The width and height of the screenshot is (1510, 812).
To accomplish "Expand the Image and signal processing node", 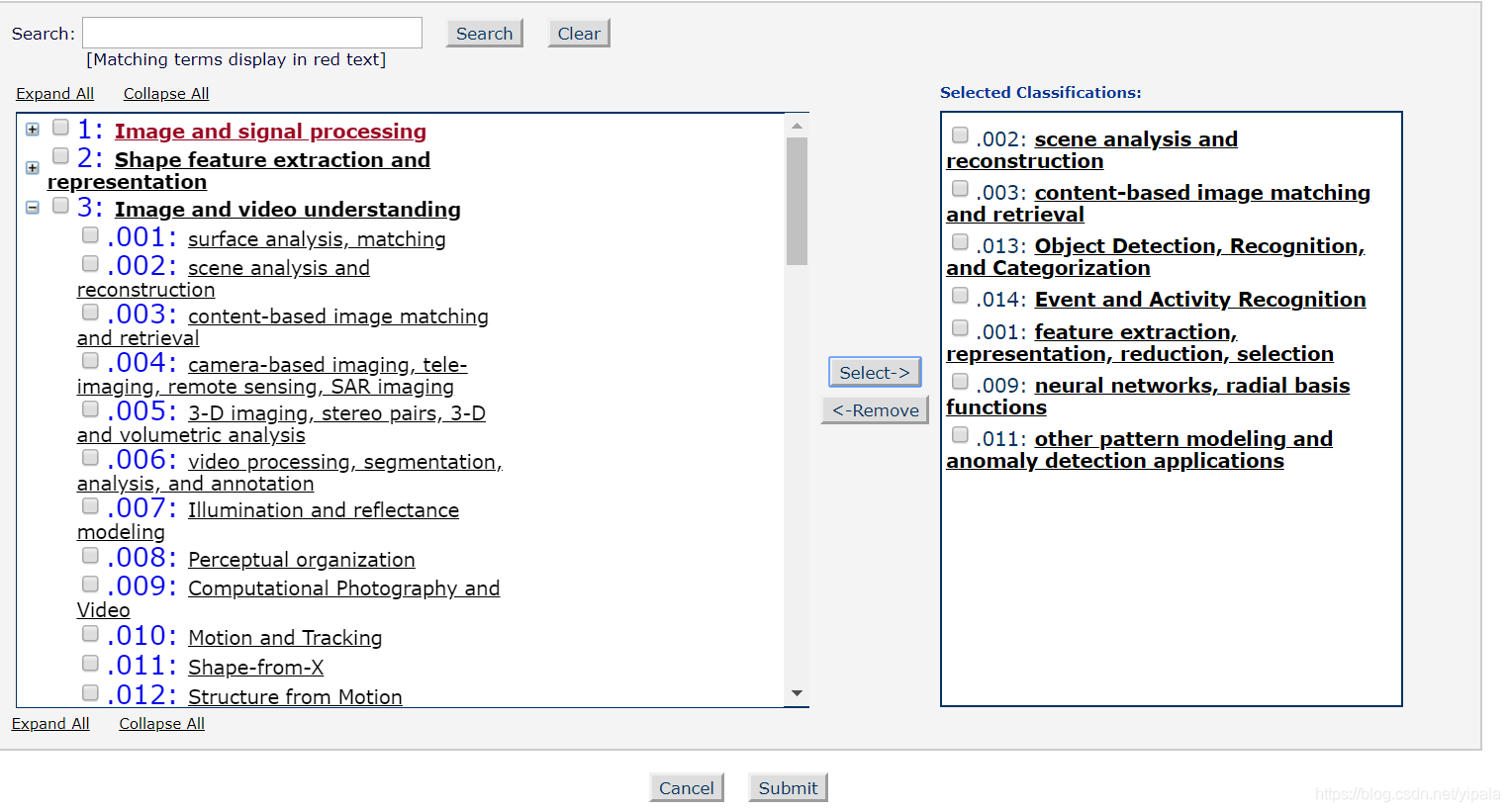I will point(33,130).
